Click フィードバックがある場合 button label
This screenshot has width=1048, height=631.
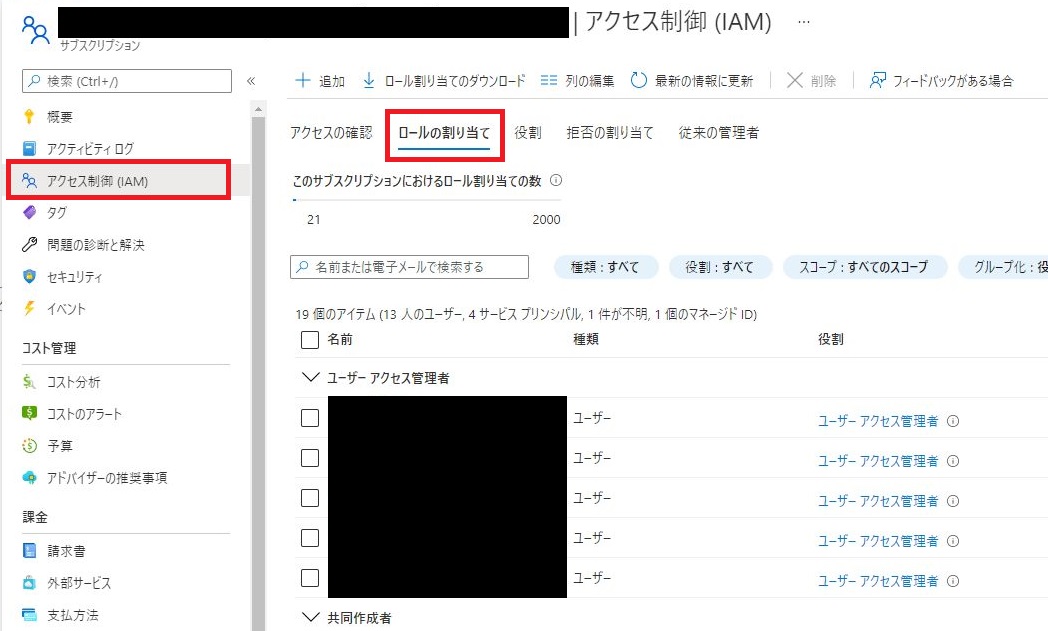(x=953, y=81)
